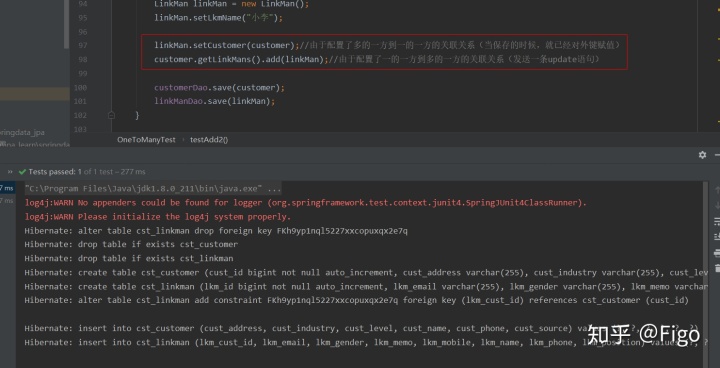
Task: Place cursor on customerDao.save(customer) line
Action: [x=219, y=88]
